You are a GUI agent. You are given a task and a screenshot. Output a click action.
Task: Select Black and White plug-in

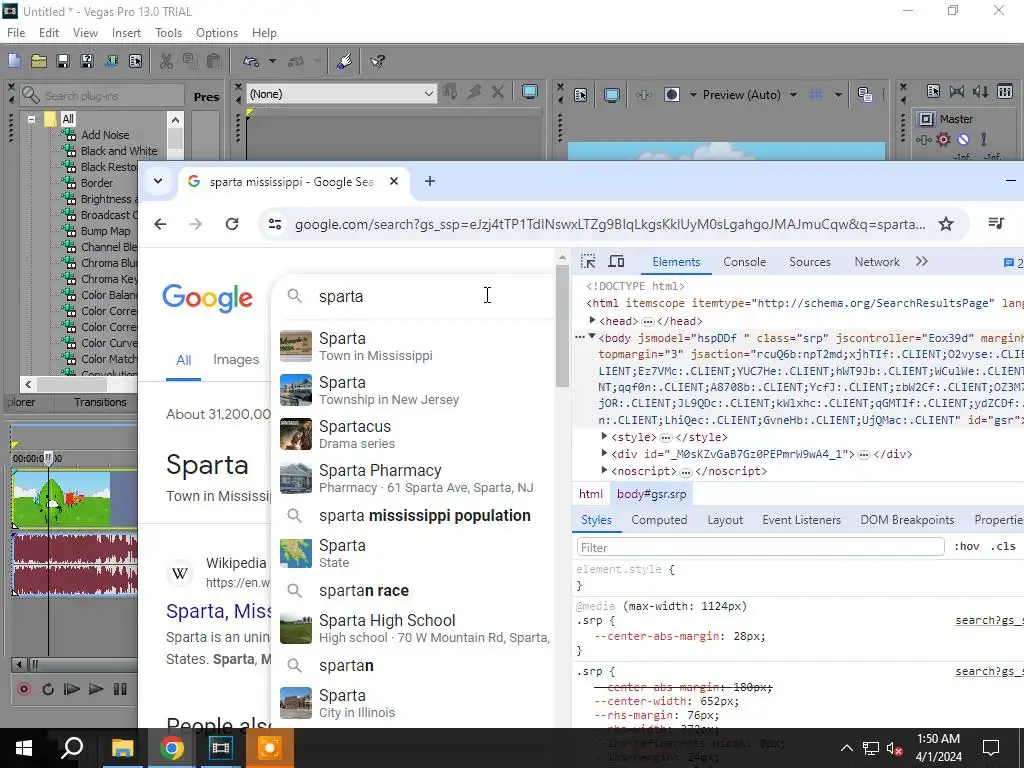(x=119, y=151)
